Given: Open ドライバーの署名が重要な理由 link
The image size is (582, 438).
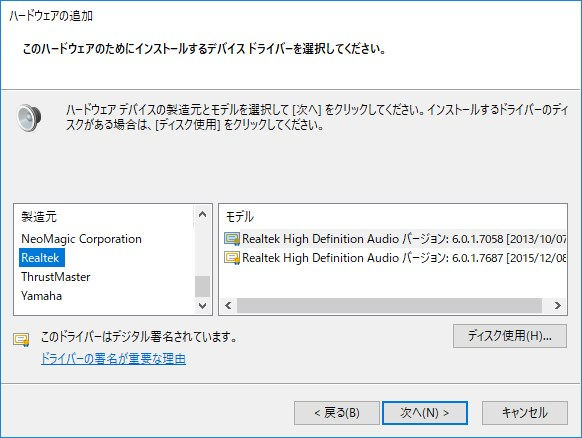Looking at the screenshot, I should click(113, 359).
